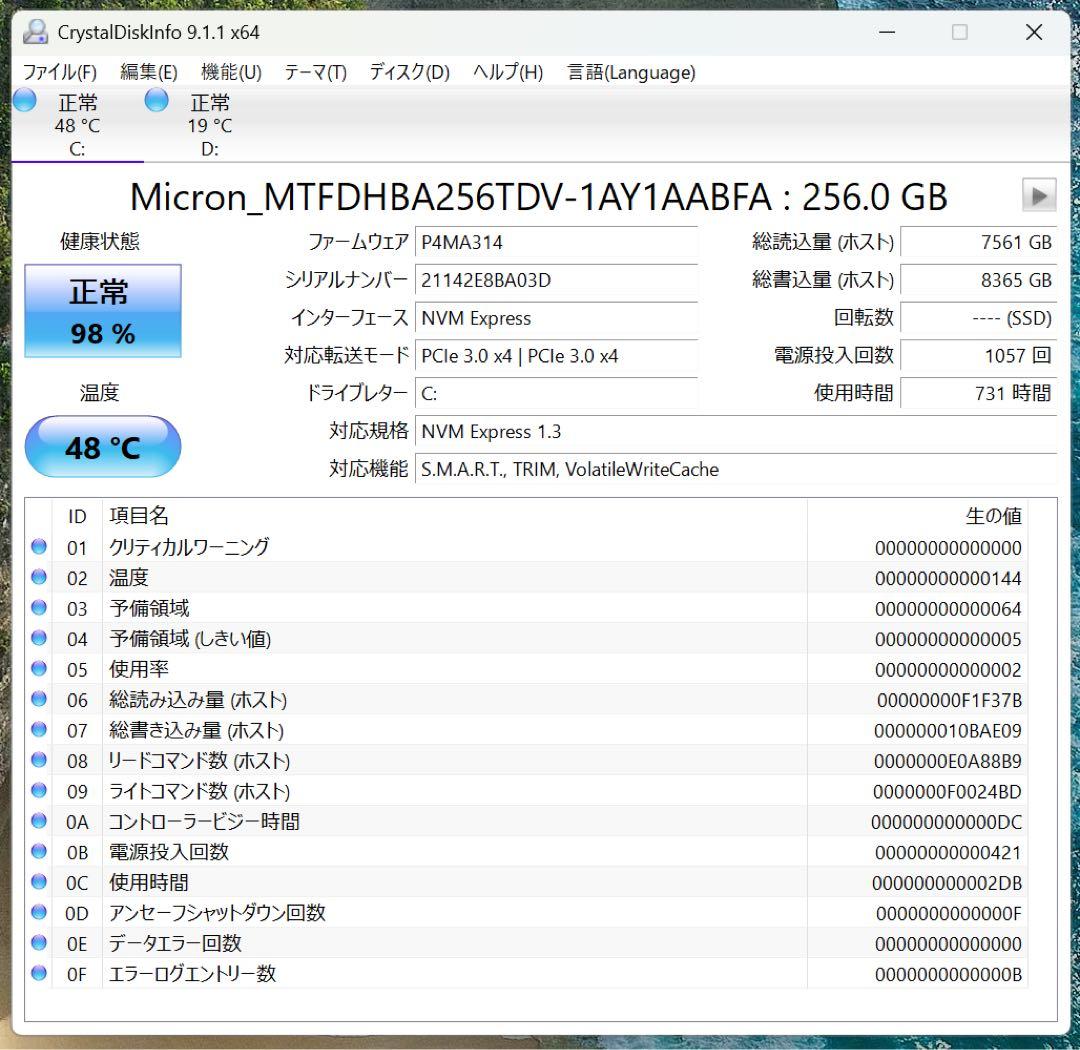Open the ファイル(F) menu

60,72
